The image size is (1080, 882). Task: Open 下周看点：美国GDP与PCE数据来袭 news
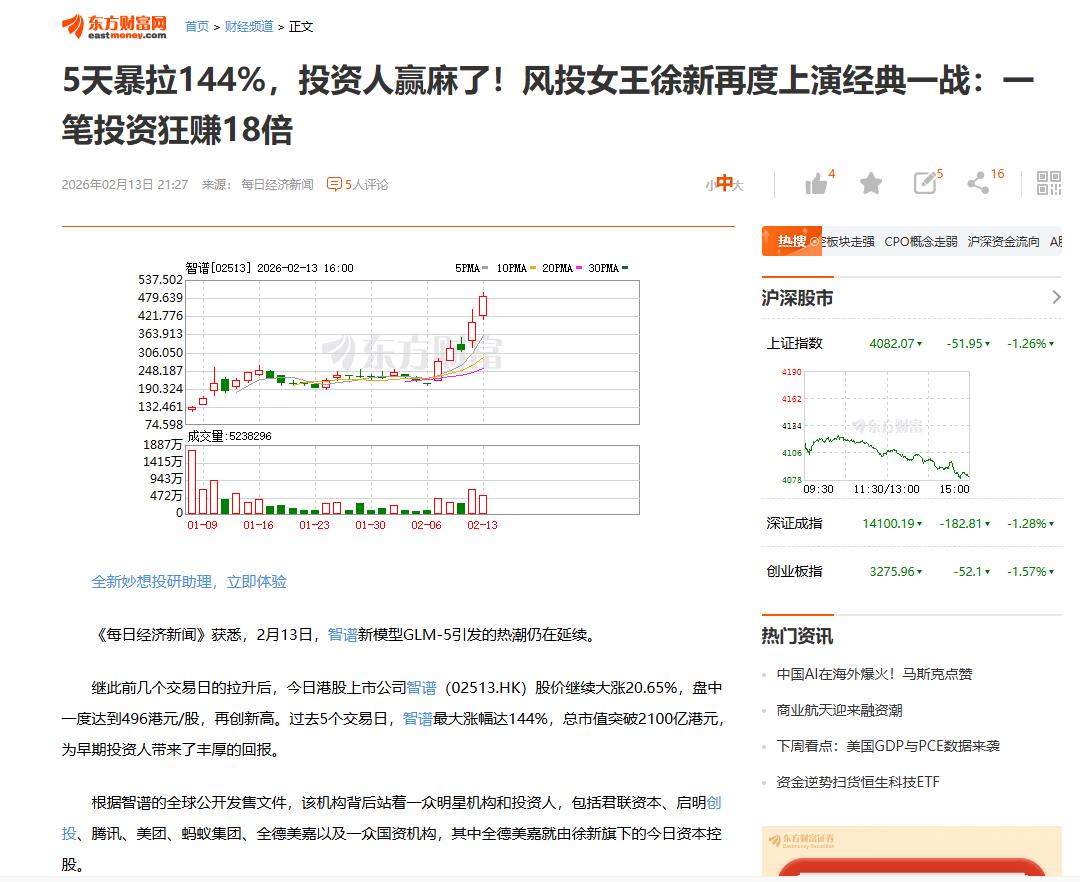point(888,746)
